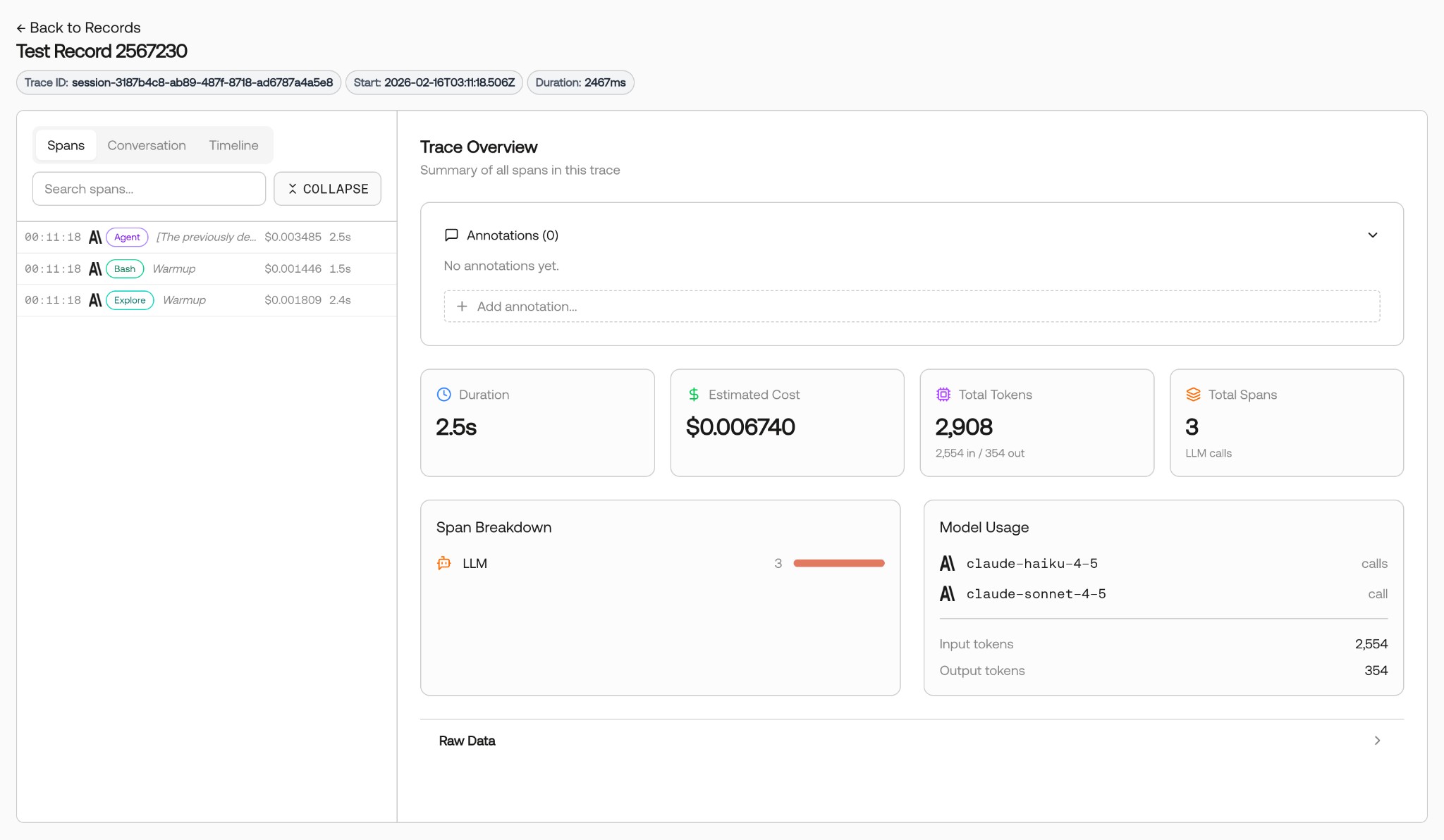This screenshot has width=1444, height=840.
Task: Switch to the Conversation tab
Action: click(147, 145)
